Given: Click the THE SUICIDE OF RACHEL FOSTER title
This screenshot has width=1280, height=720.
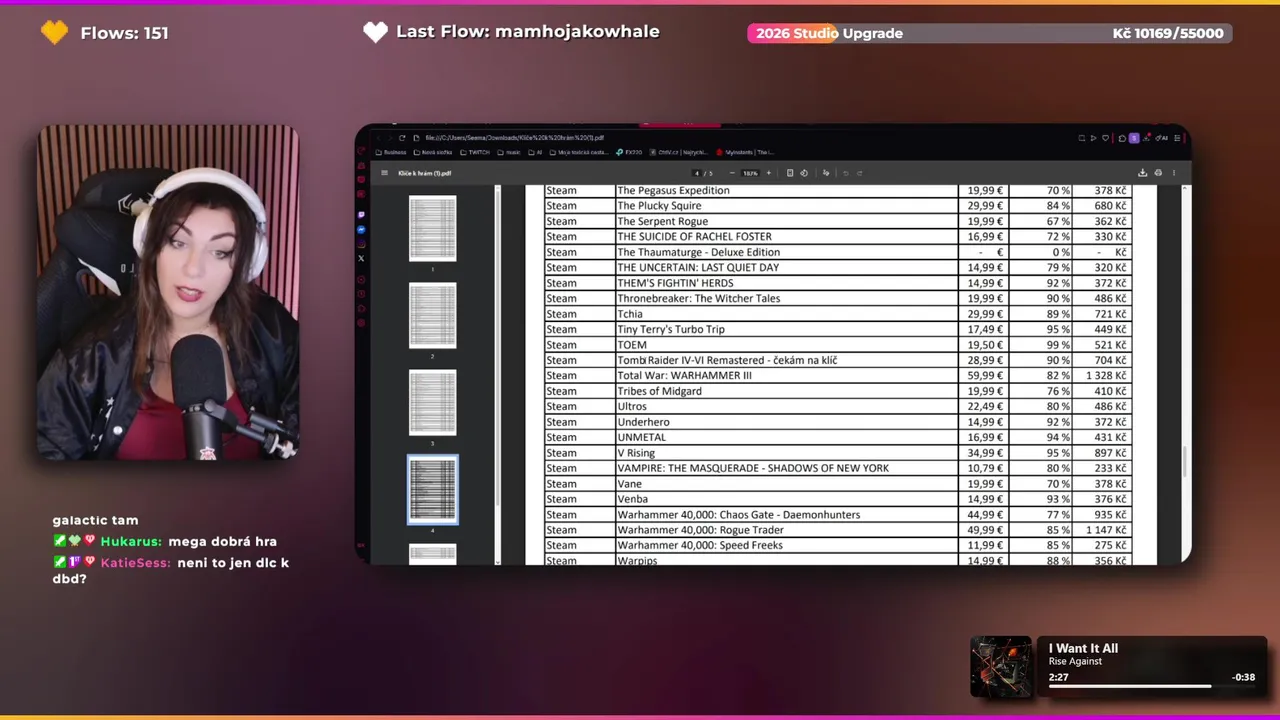Looking at the screenshot, I should (694, 237).
